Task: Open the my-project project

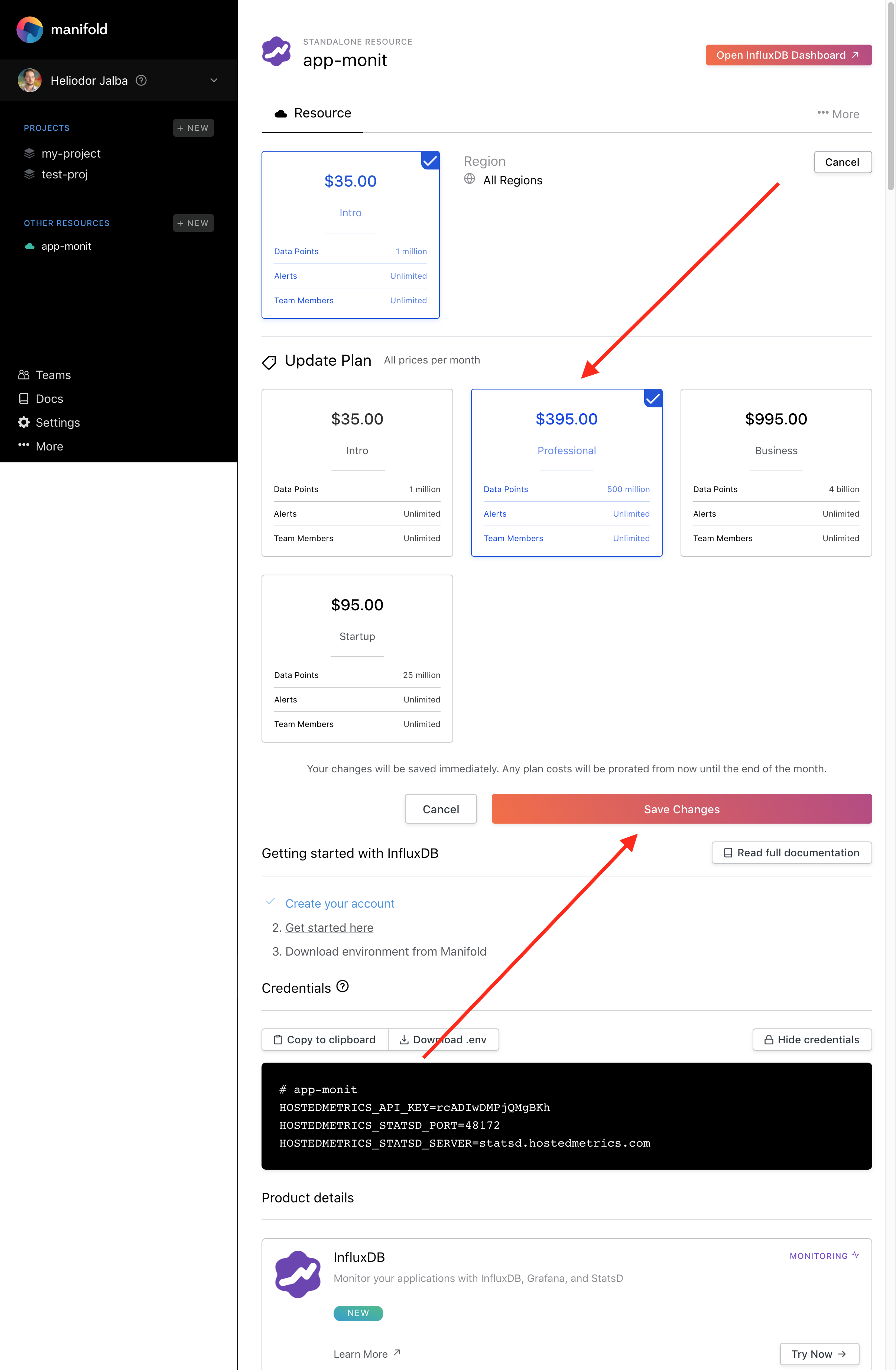Action: coord(71,154)
